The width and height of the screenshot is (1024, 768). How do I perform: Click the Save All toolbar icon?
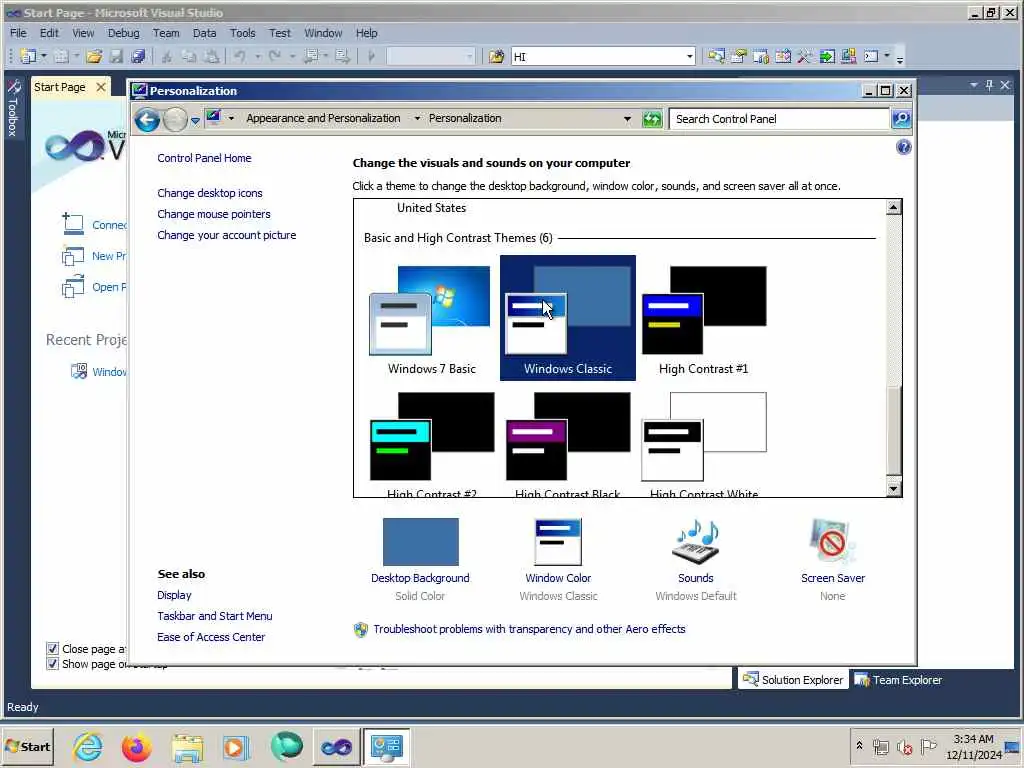click(x=138, y=56)
